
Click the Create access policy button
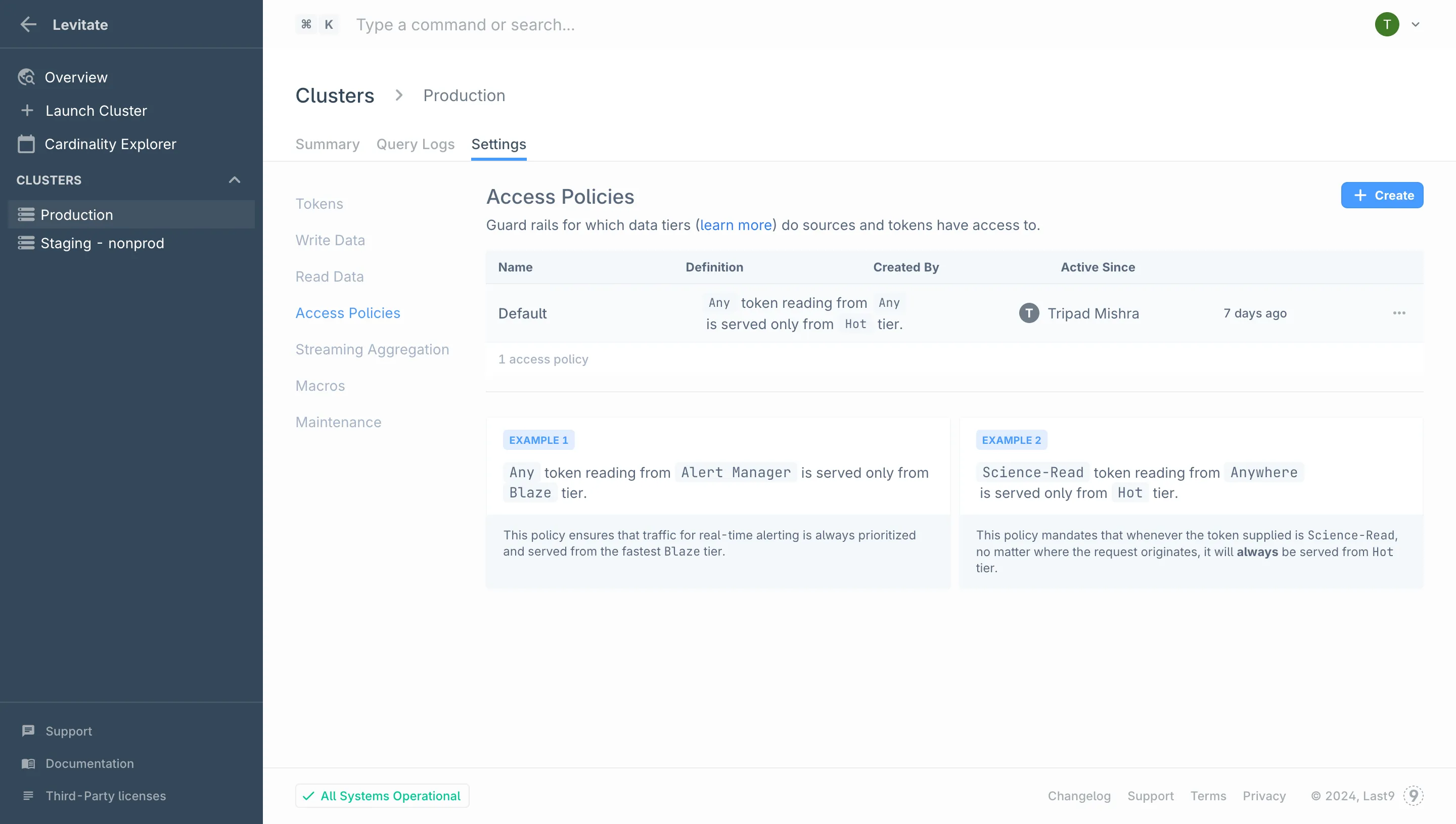[x=1381, y=195]
